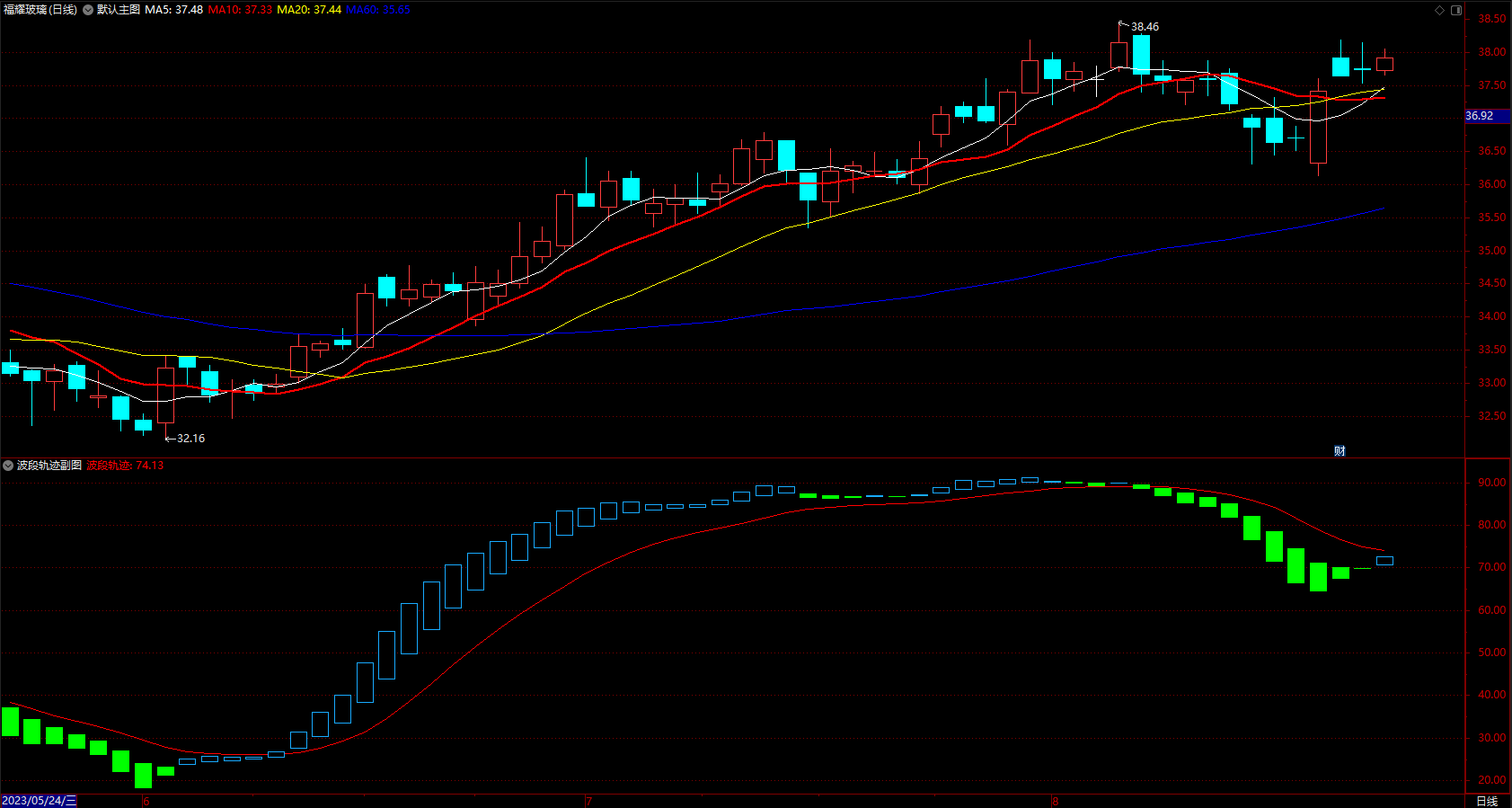
Task: Click the 32.50 price axis label
Action: [1492, 416]
